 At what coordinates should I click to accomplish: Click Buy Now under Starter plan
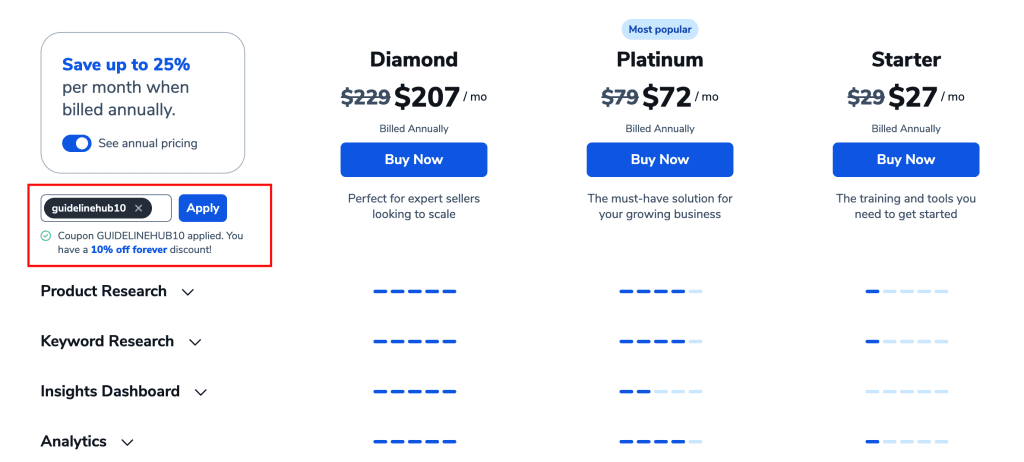(x=906, y=159)
